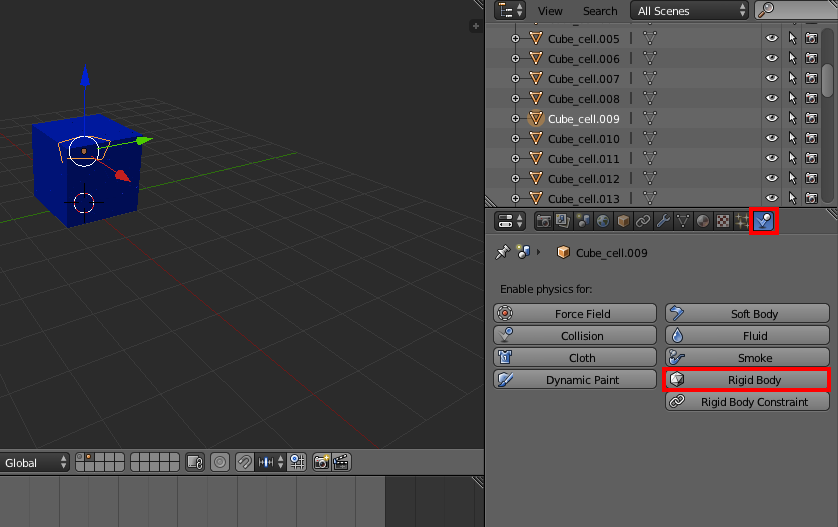The image size is (838, 527).
Task: Toggle visibility eye for Cube_cell.005
Action: coord(772,38)
